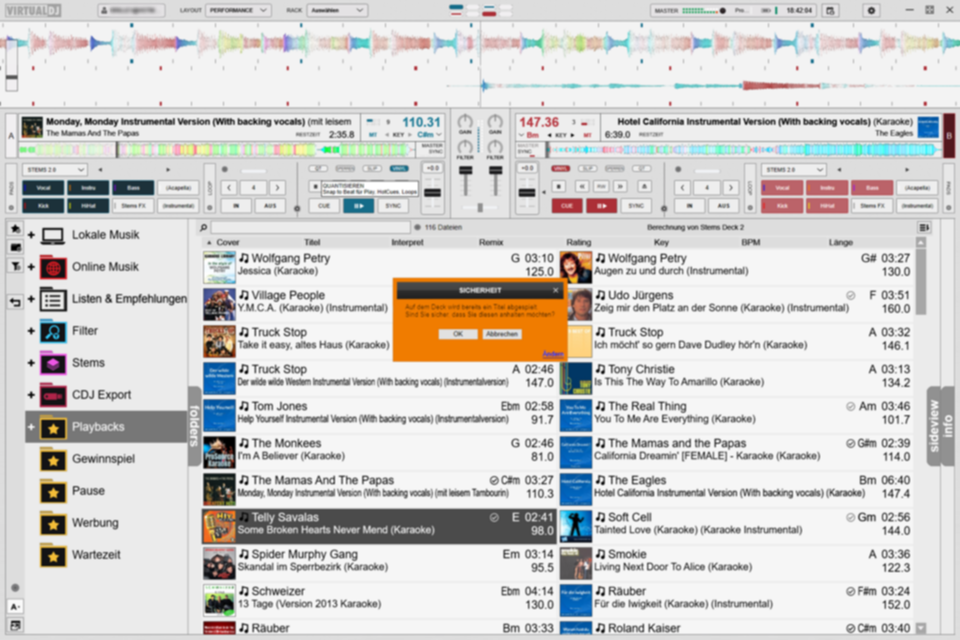Toggle the Vocal stem pad on deck B

(782, 188)
